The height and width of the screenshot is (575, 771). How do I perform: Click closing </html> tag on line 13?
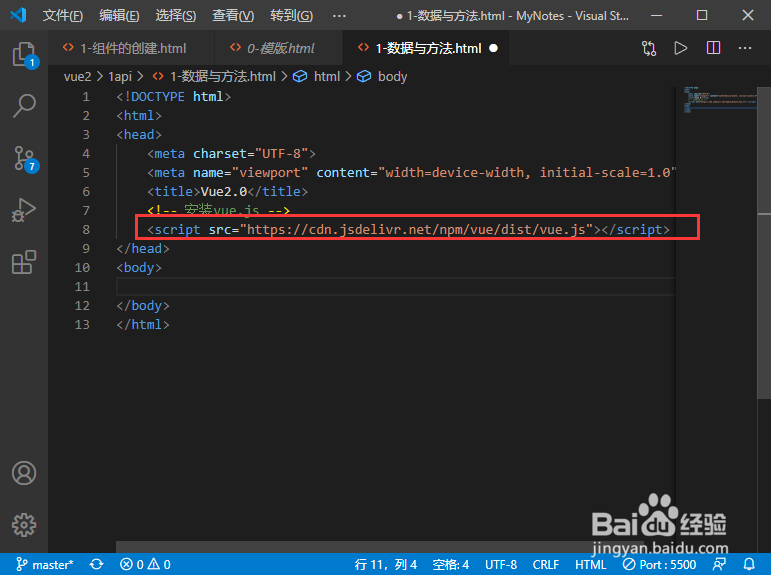[143, 325]
